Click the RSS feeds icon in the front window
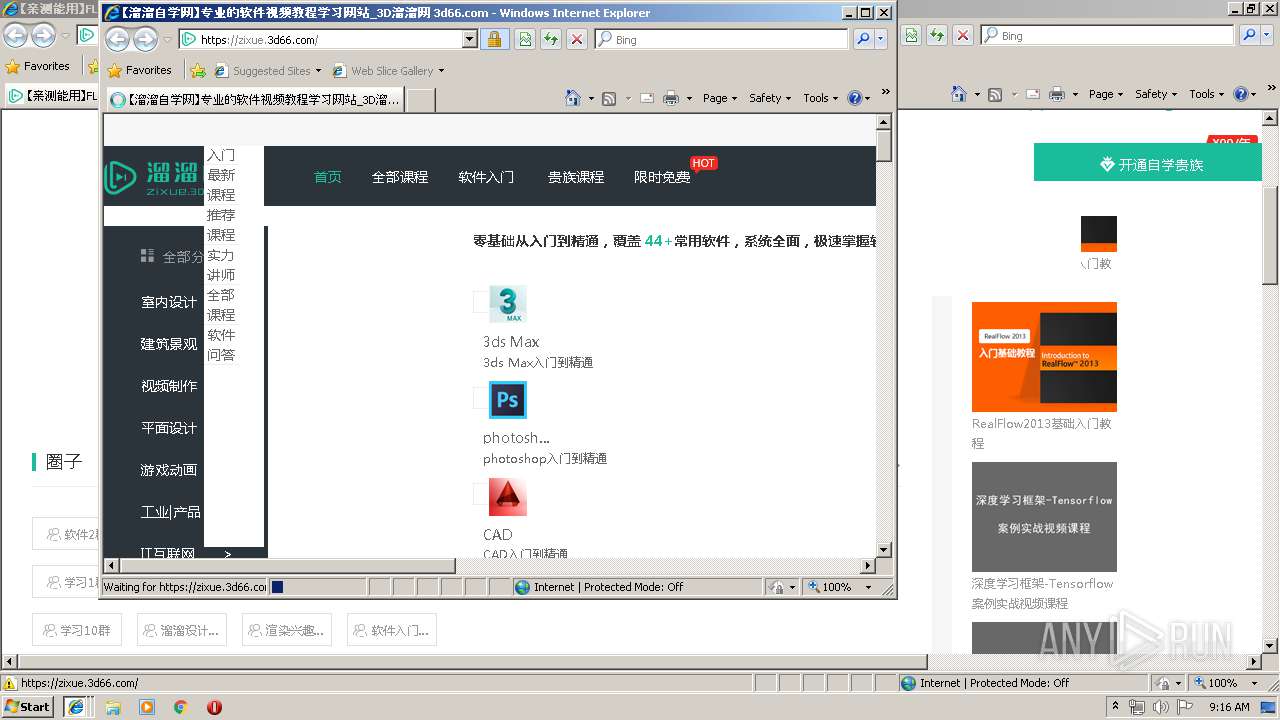1280x720 pixels. click(609, 98)
